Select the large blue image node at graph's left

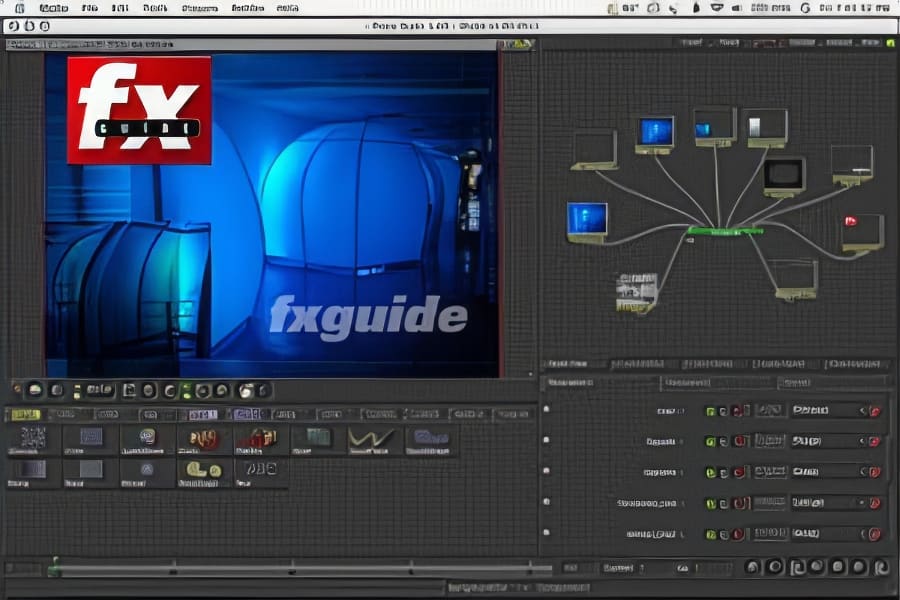(x=587, y=222)
